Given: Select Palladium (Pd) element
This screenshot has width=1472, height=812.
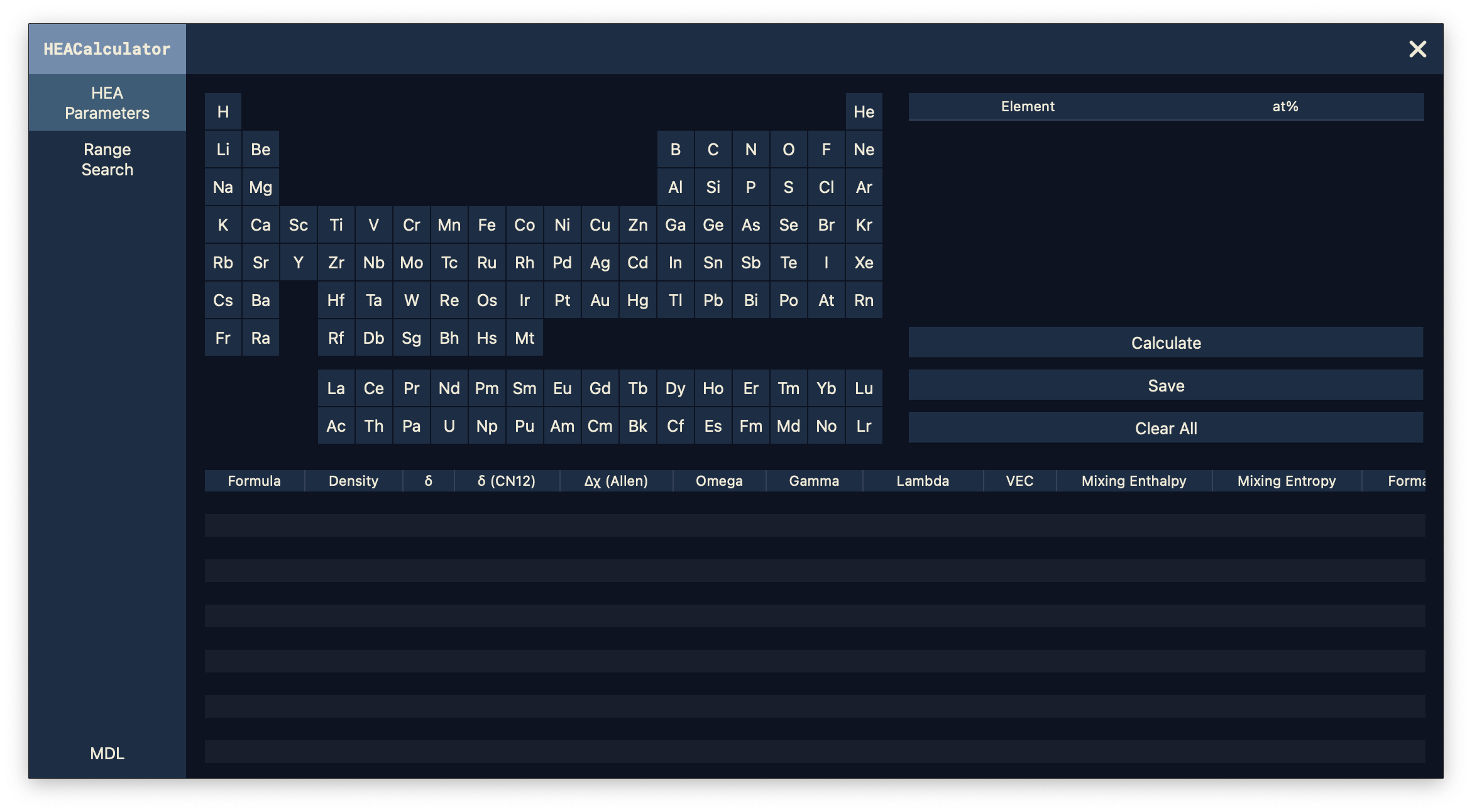Looking at the screenshot, I should [563, 262].
